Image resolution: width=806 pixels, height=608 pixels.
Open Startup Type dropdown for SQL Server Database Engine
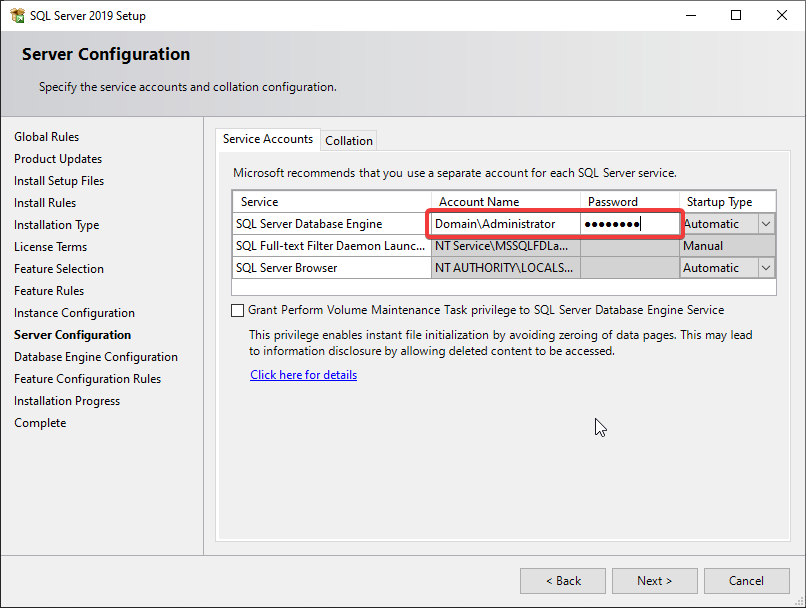tap(766, 224)
